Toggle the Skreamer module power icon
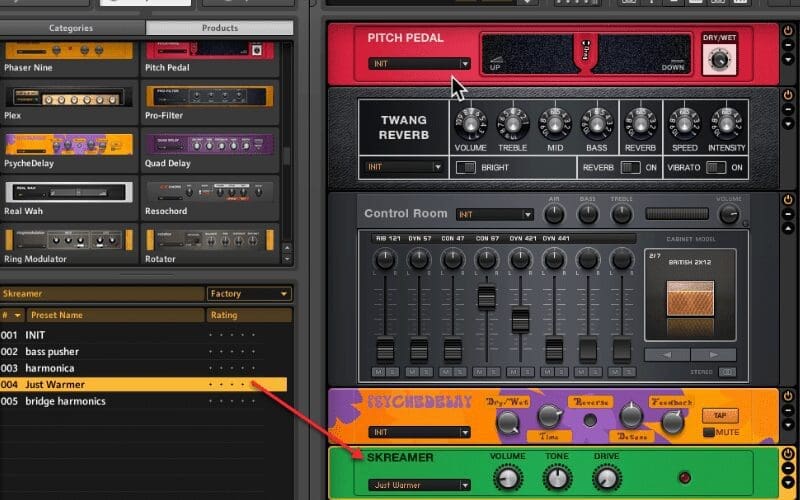800x500 pixels. point(788,454)
